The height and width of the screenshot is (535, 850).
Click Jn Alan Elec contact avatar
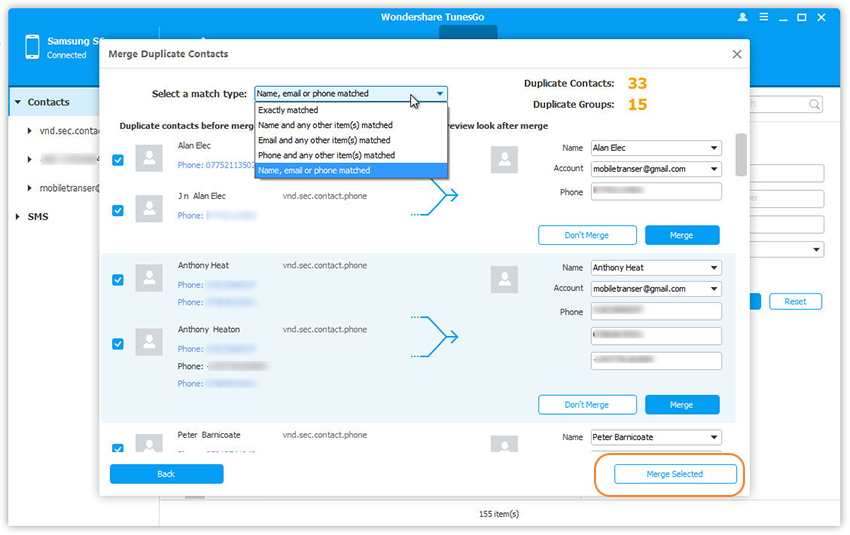pyautogui.click(x=149, y=209)
